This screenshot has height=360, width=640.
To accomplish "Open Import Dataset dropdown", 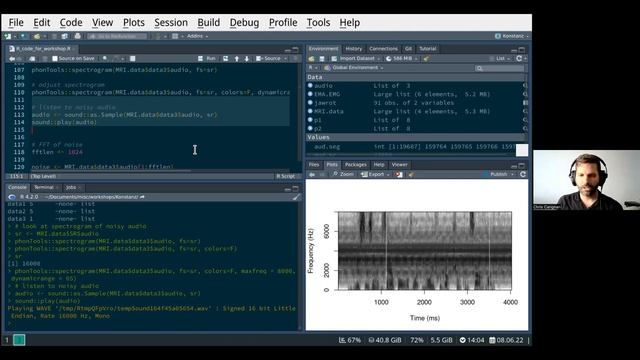I will point(356,59).
